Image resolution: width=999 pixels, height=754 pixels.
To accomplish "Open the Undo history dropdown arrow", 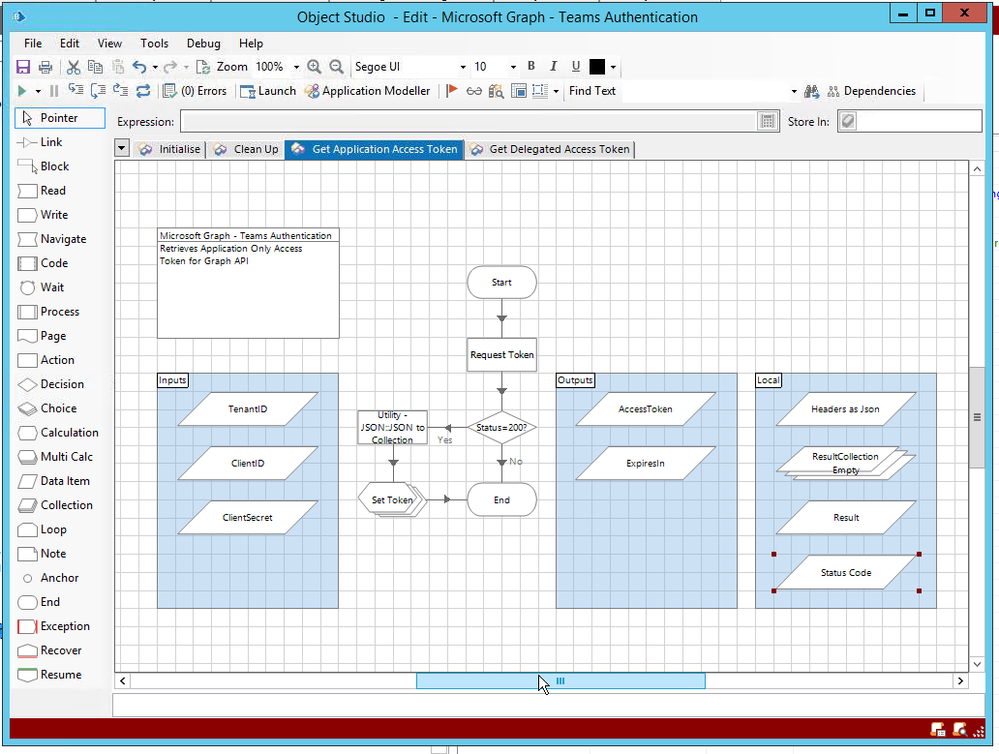I will point(155,67).
